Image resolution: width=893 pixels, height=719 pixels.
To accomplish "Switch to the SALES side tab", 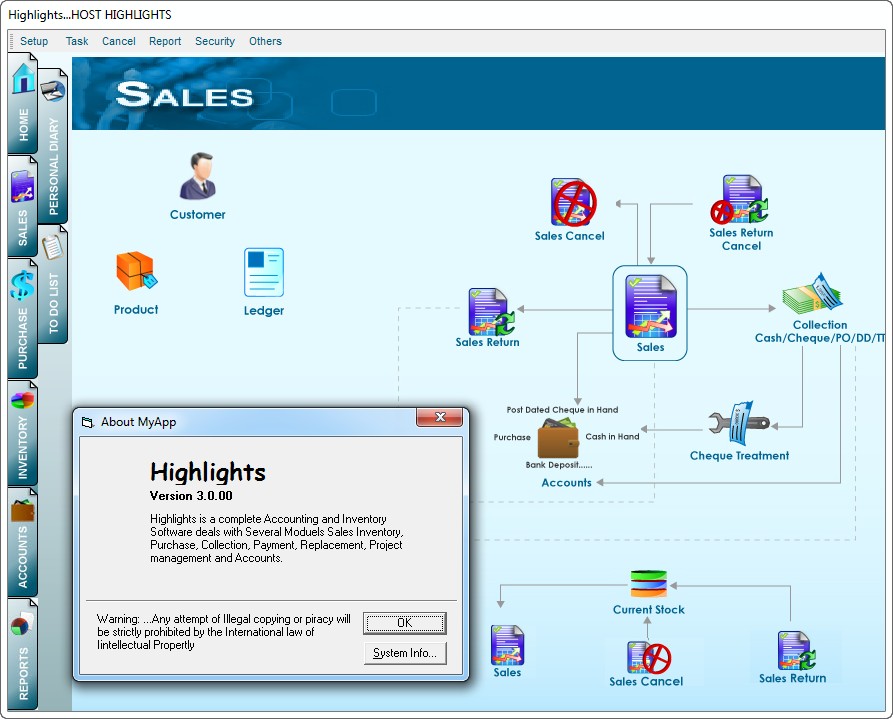I will [23, 206].
